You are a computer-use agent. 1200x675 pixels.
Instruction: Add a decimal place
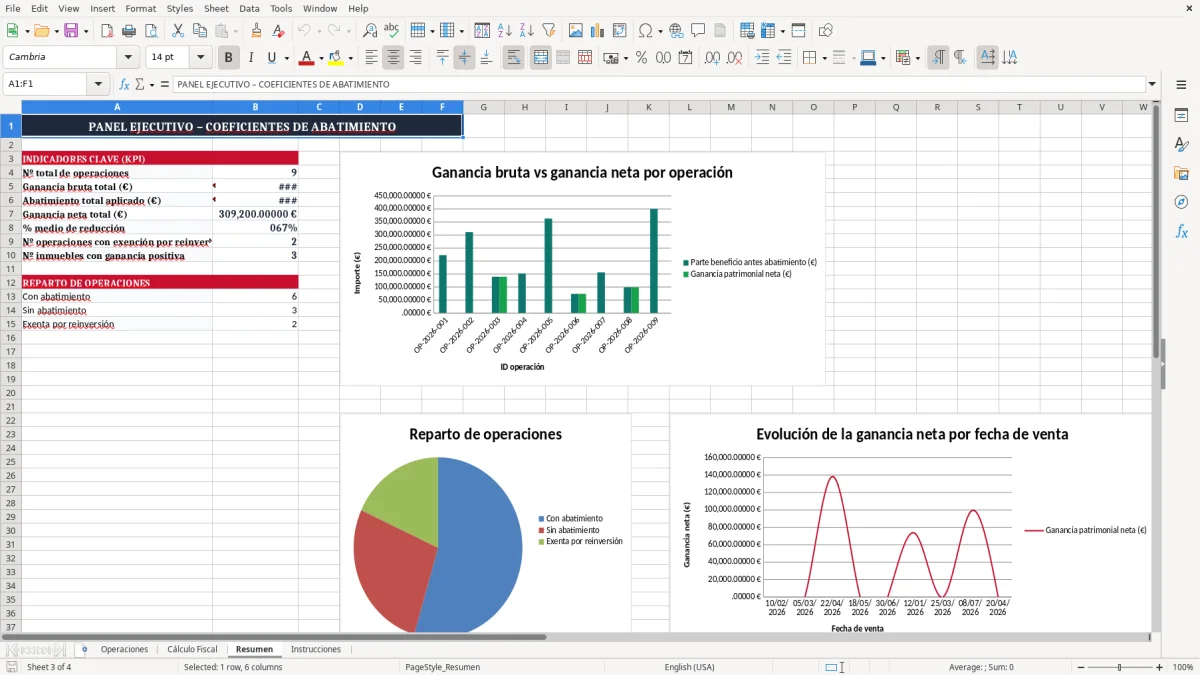click(712, 58)
